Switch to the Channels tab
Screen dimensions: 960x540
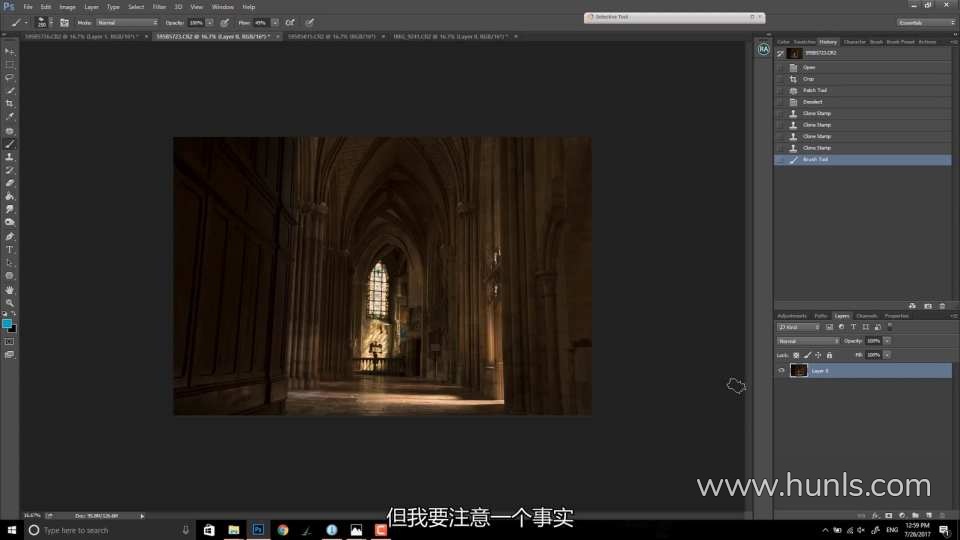coord(866,316)
